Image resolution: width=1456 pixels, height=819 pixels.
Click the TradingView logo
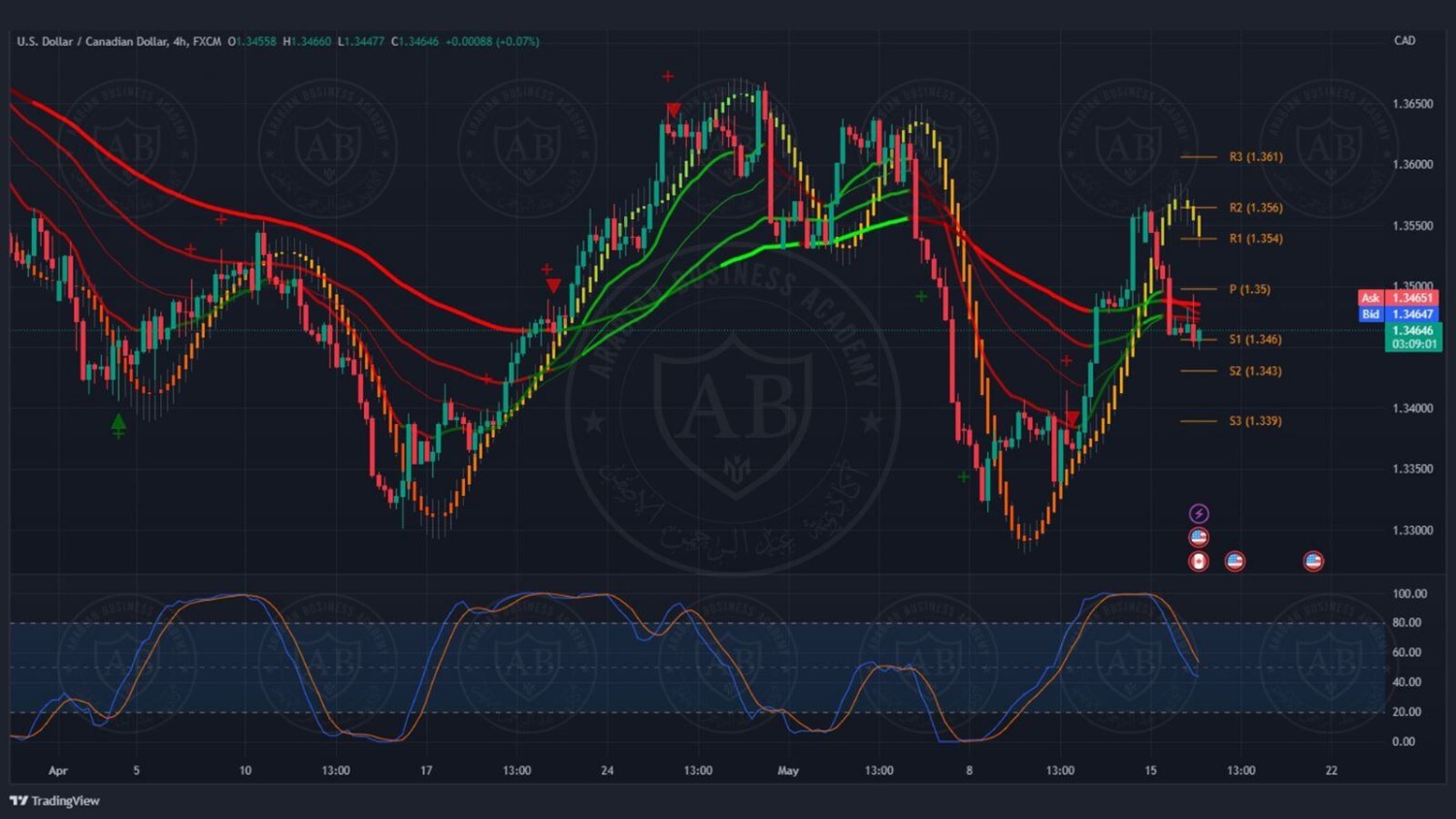coord(54,801)
